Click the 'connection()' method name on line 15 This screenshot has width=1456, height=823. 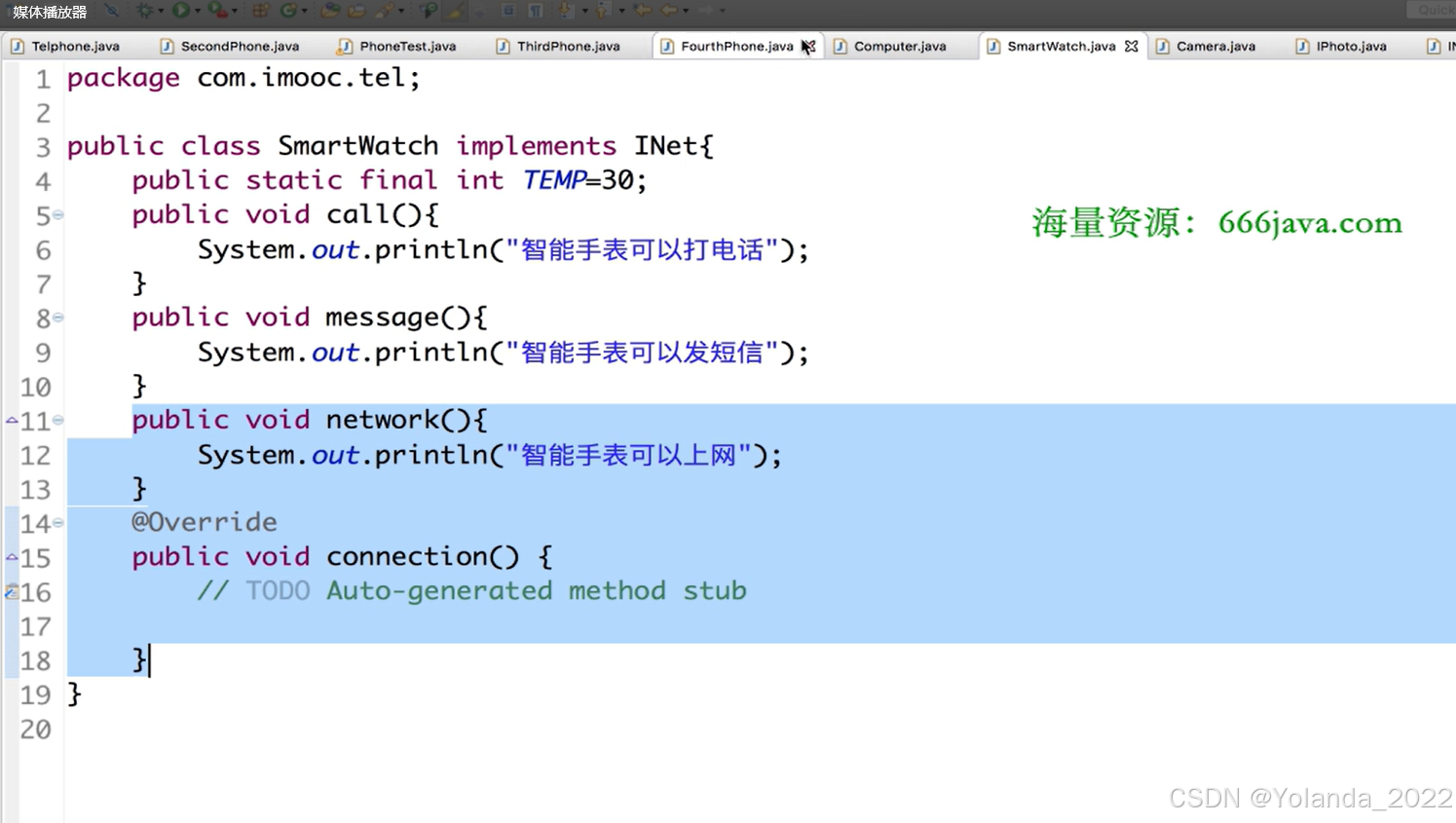(x=423, y=556)
